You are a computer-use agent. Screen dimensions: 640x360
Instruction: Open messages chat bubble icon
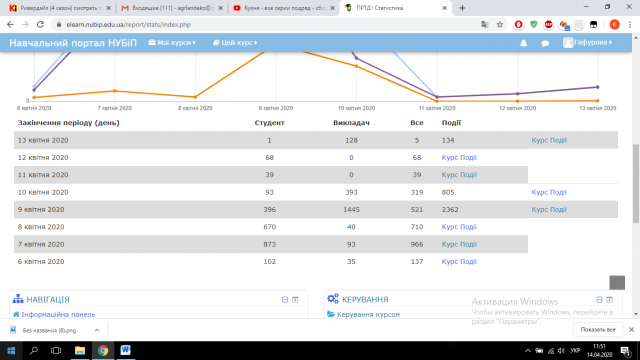pyautogui.click(x=545, y=43)
